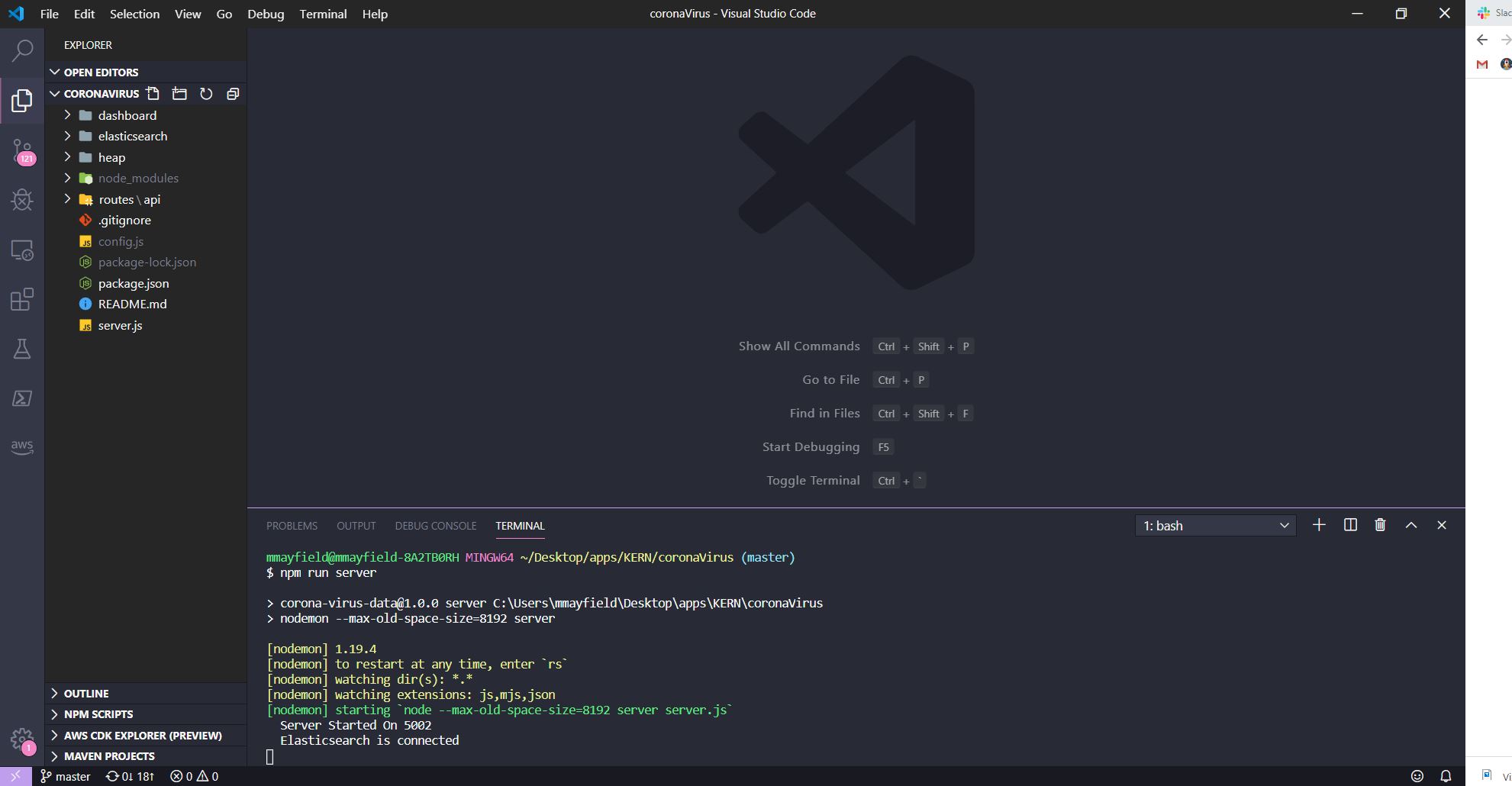The height and width of the screenshot is (786, 1512).
Task: Split the terminal pane
Action: coord(1350,525)
